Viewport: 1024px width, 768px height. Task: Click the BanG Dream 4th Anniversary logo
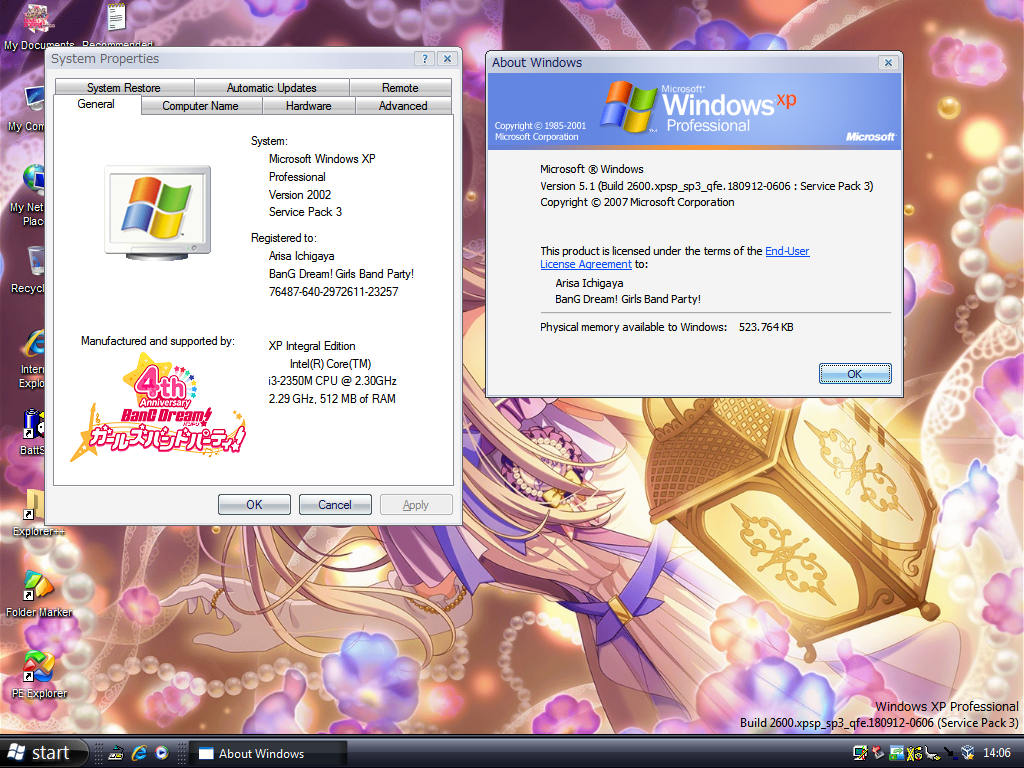pyautogui.click(x=158, y=406)
